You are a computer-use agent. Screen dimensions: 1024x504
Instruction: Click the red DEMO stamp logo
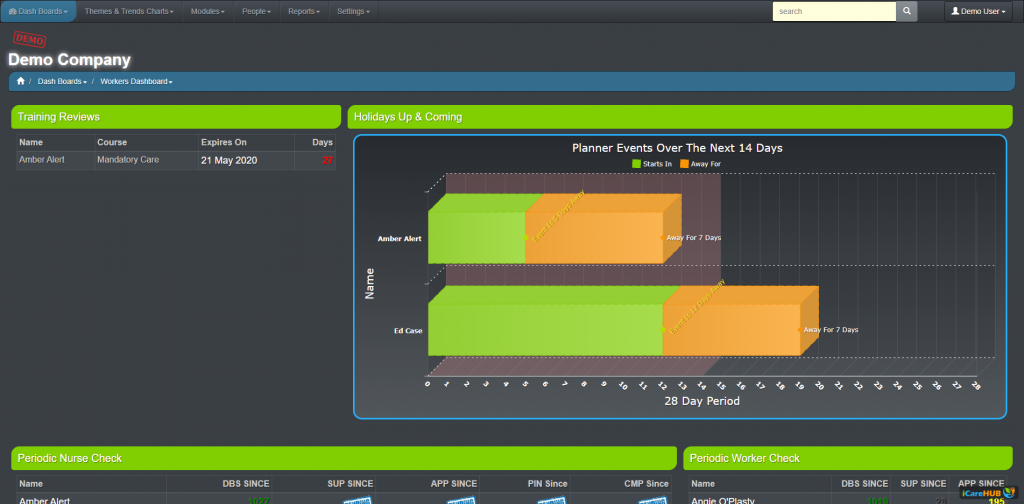[x=29, y=39]
